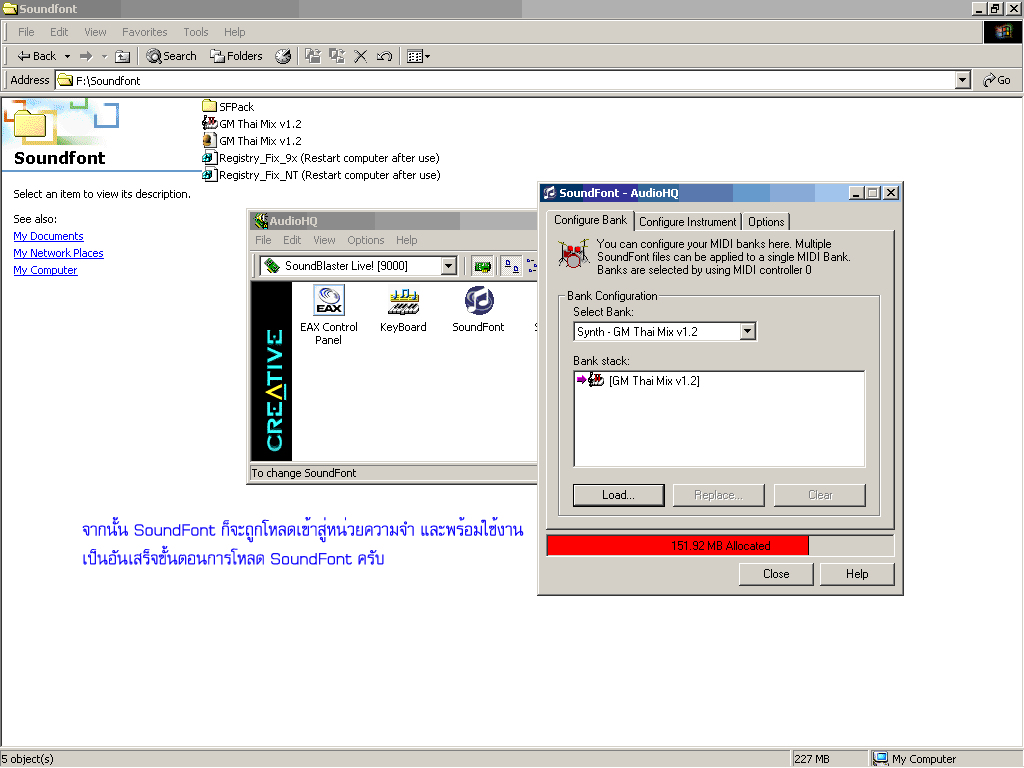
Task: Close the SoundFont dialog with Close button
Action: click(x=776, y=574)
